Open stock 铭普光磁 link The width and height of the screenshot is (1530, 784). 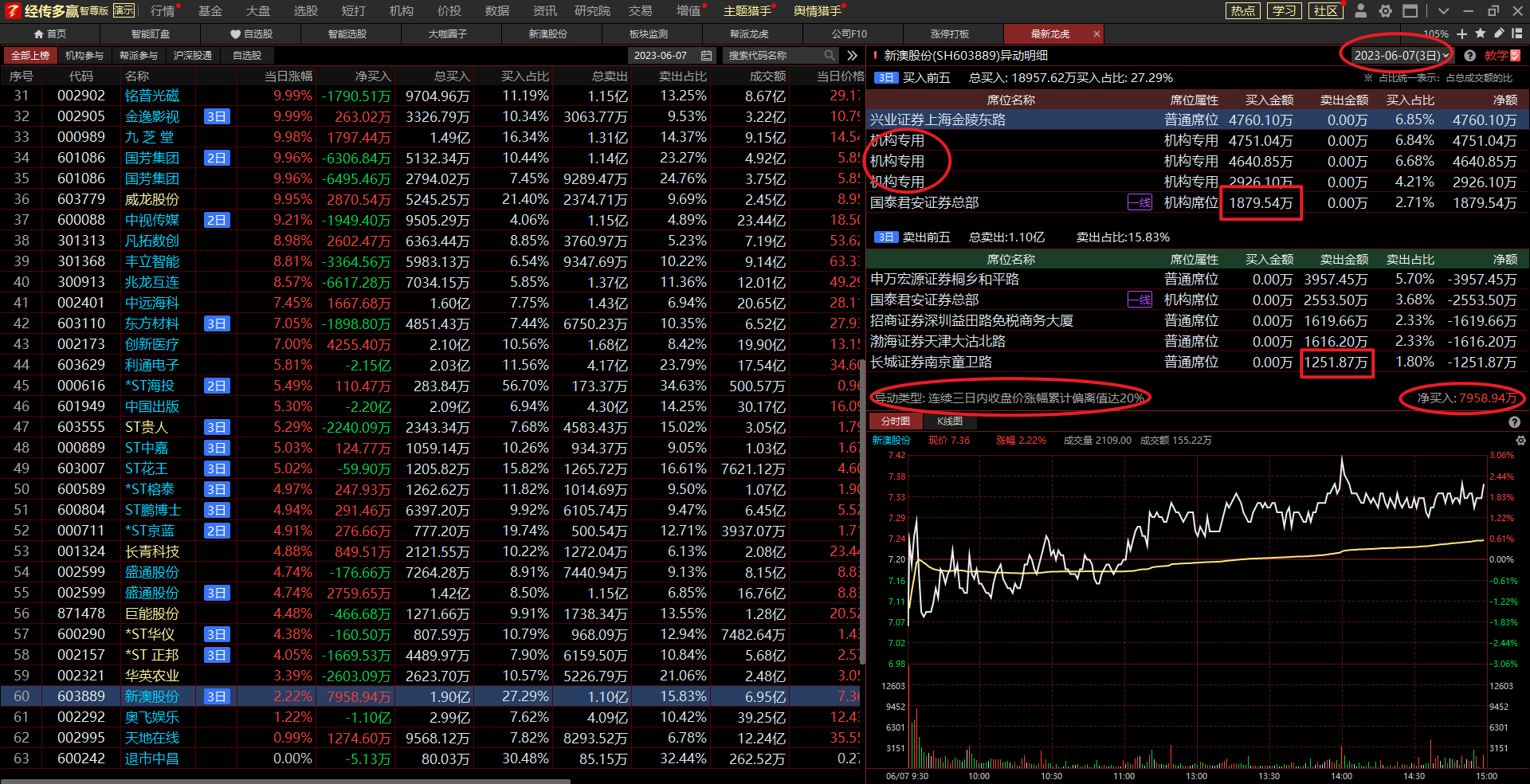coord(152,96)
